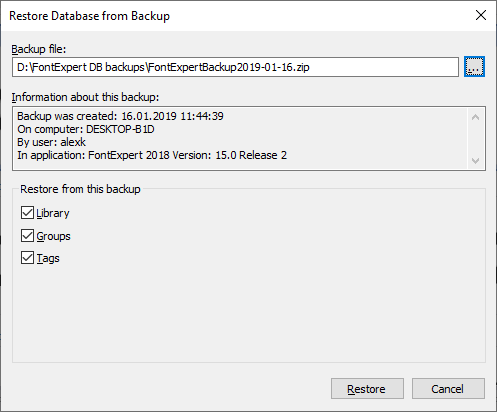Click the Library checkbox label text

pyautogui.click(x=53, y=213)
